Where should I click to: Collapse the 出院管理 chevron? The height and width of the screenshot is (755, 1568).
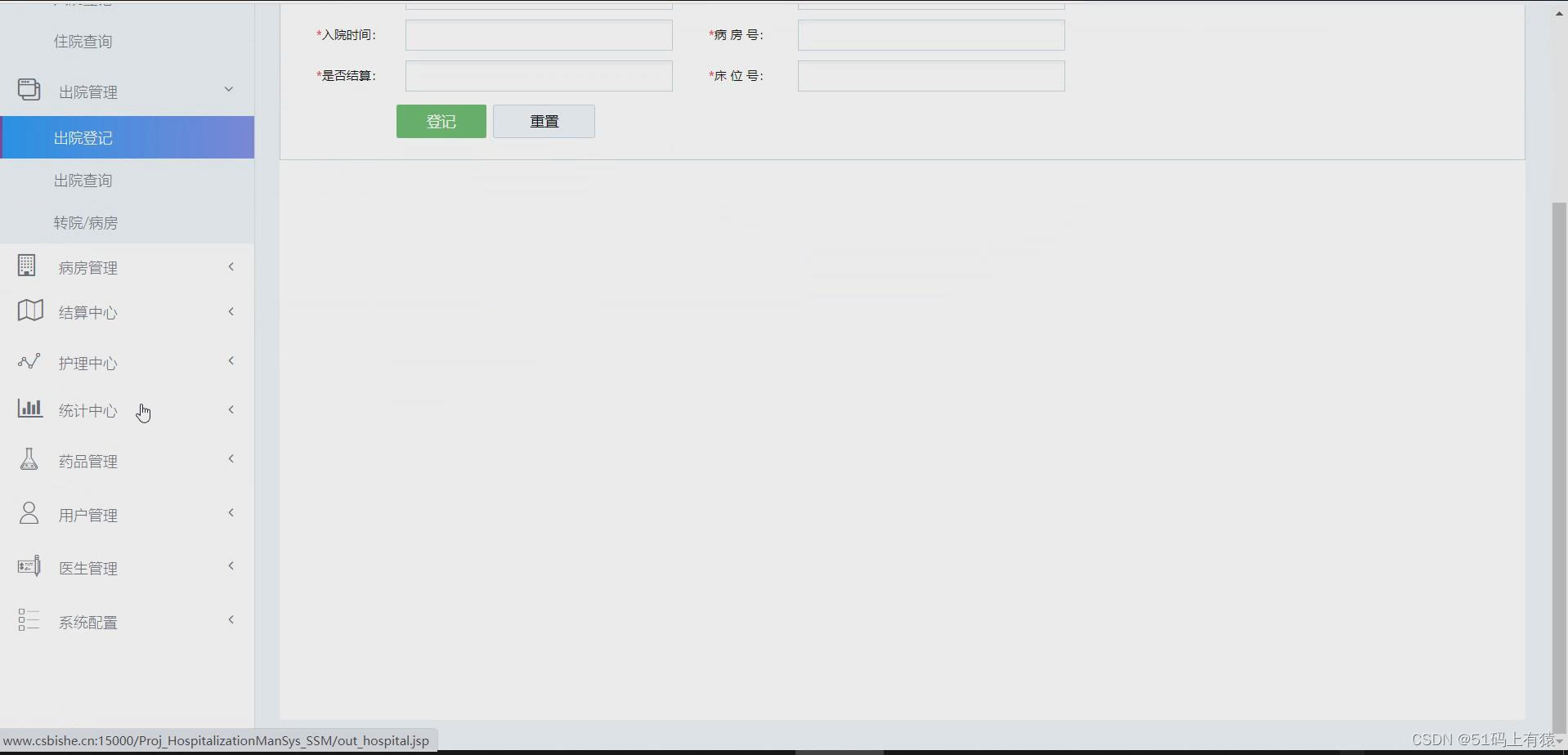point(229,89)
